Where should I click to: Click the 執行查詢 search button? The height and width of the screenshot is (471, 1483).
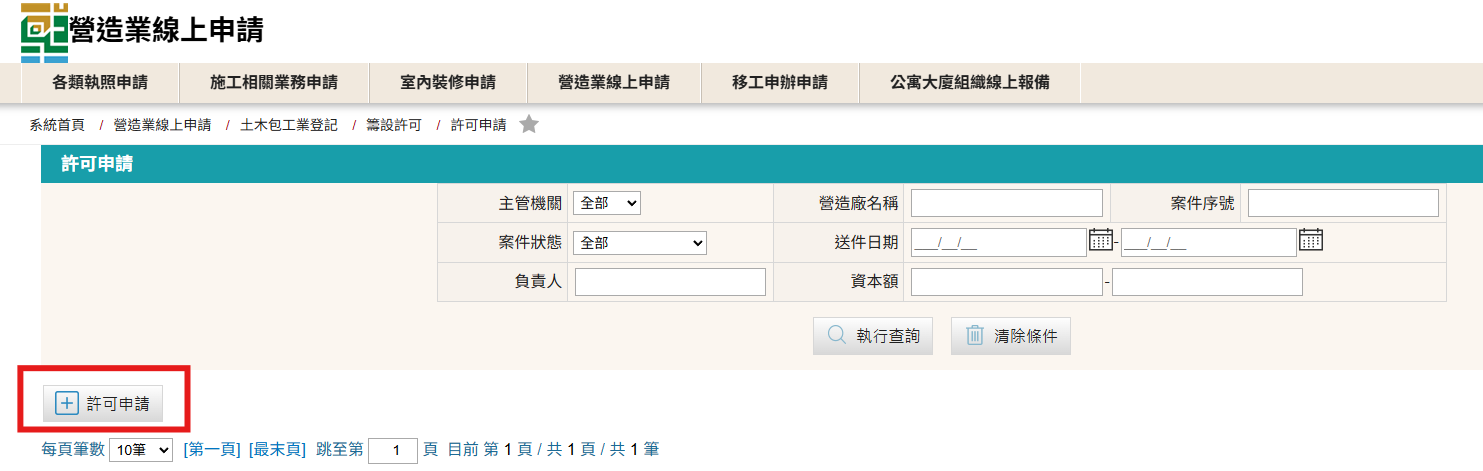tap(873, 337)
